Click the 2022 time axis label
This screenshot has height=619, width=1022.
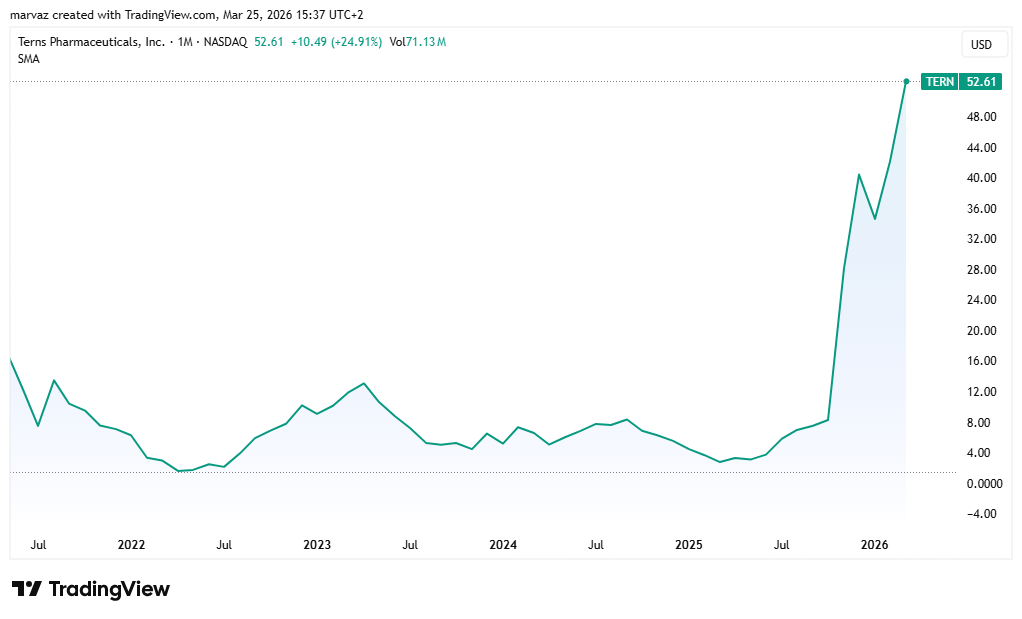coord(131,545)
